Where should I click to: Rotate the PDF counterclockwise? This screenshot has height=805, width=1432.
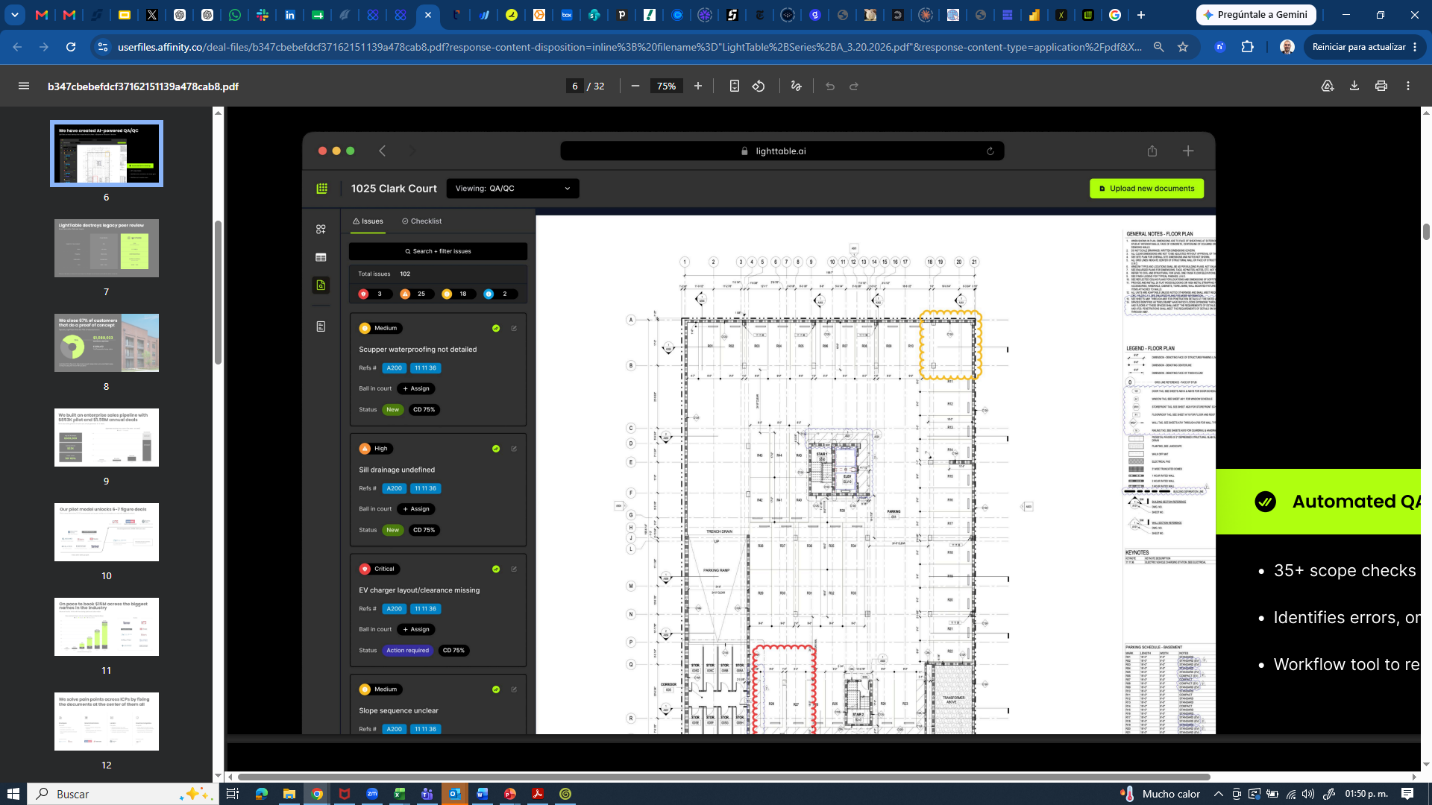tap(759, 86)
